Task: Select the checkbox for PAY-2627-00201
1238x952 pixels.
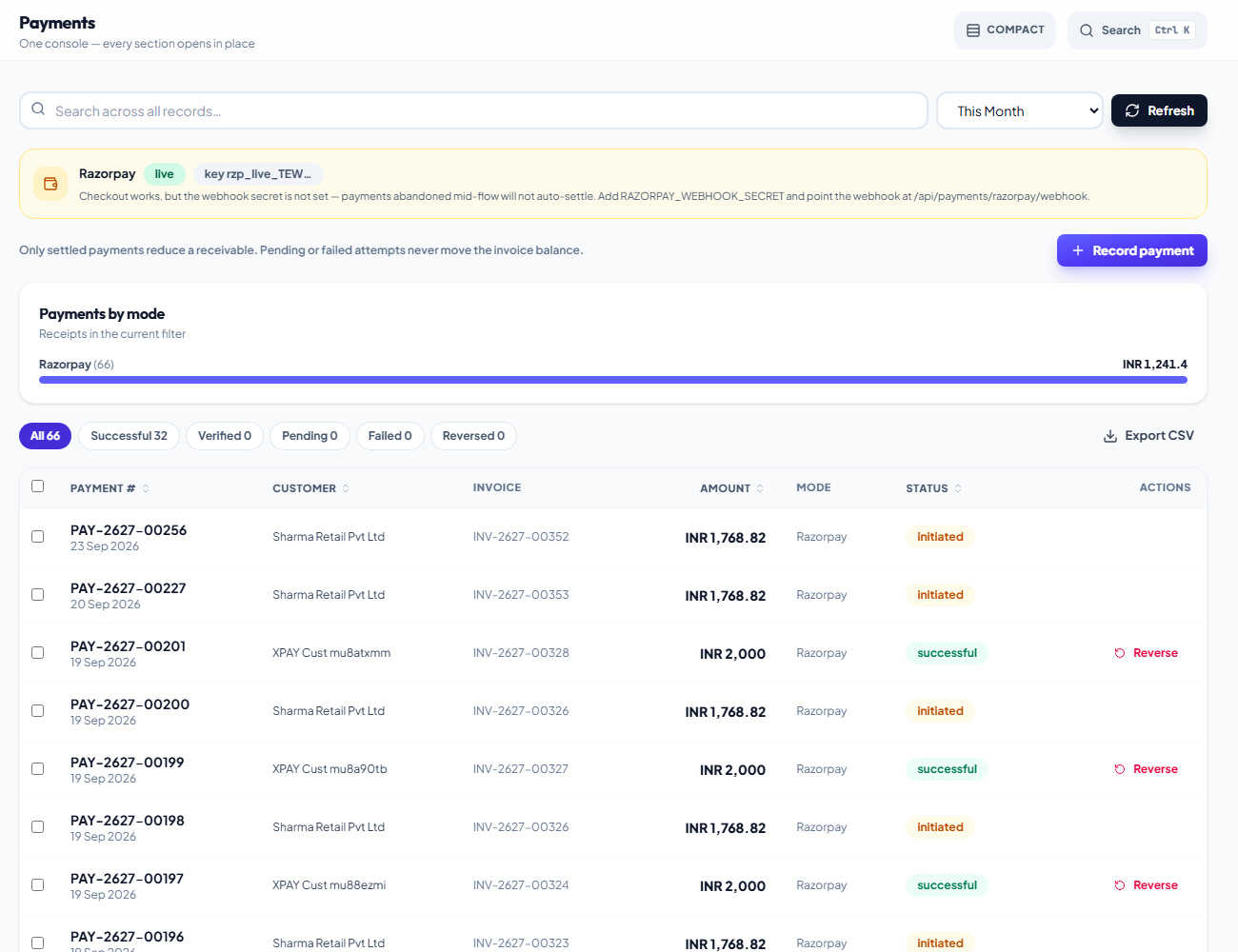Action: coord(38,653)
